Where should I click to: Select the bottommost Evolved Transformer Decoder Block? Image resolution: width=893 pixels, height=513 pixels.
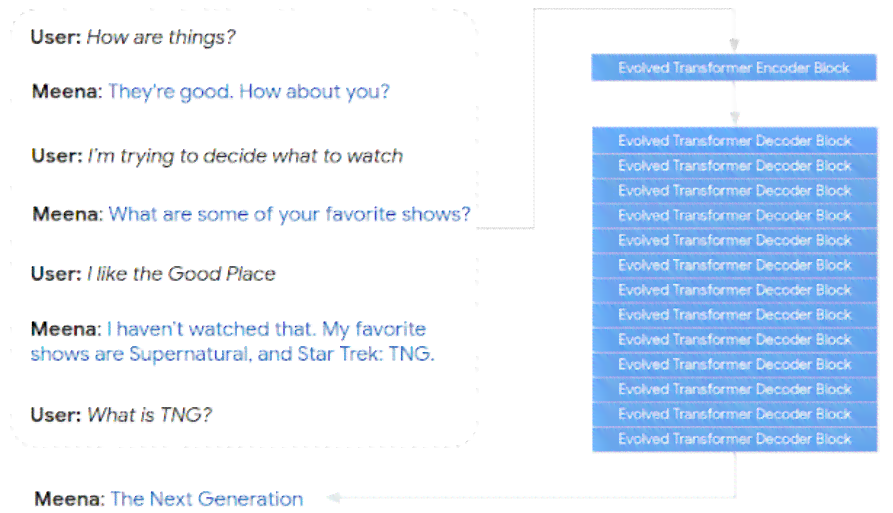(735, 439)
